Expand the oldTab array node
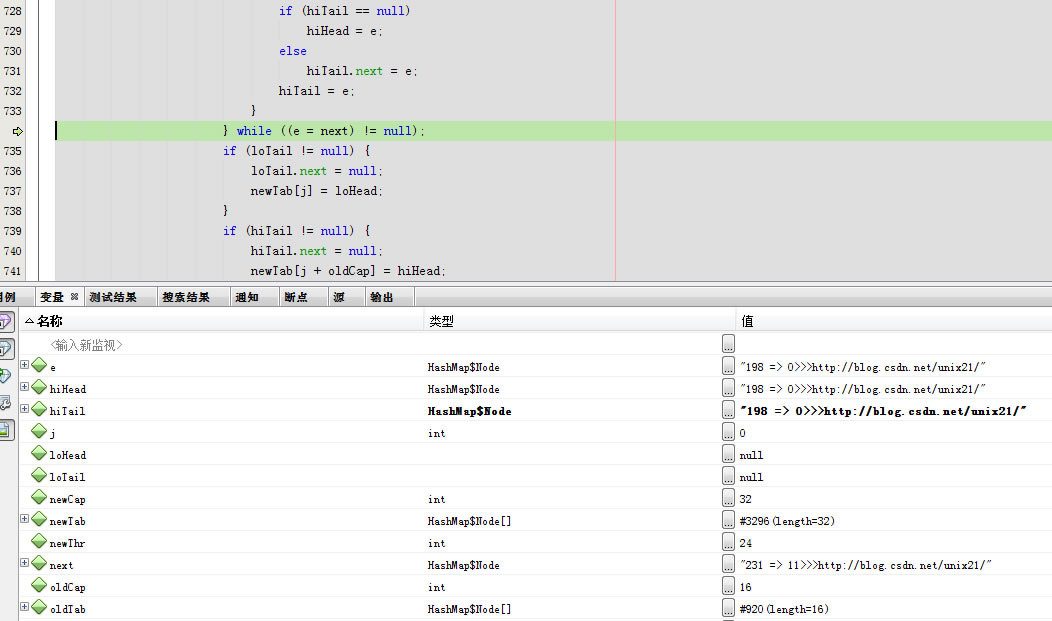1052x621 pixels. [x=24, y=607]
